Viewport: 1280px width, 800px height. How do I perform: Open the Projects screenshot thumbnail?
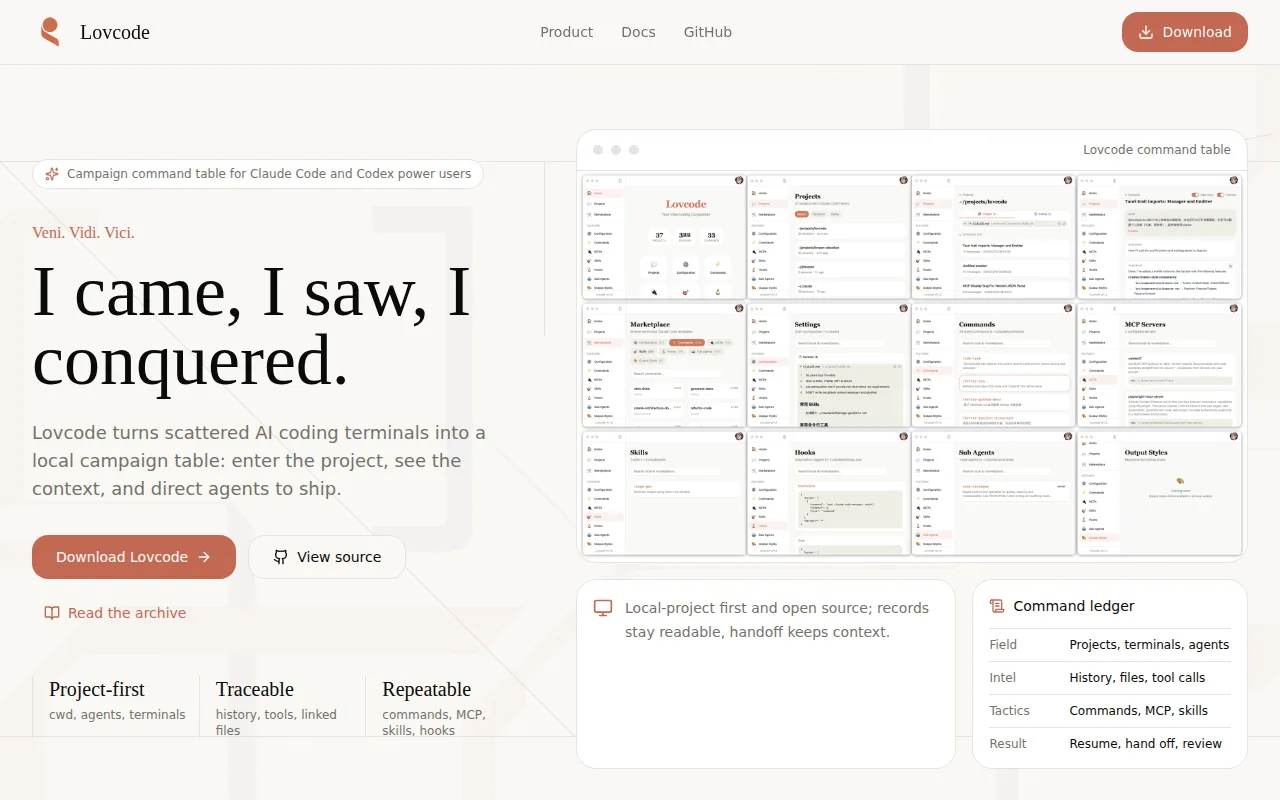coord(829,237)
